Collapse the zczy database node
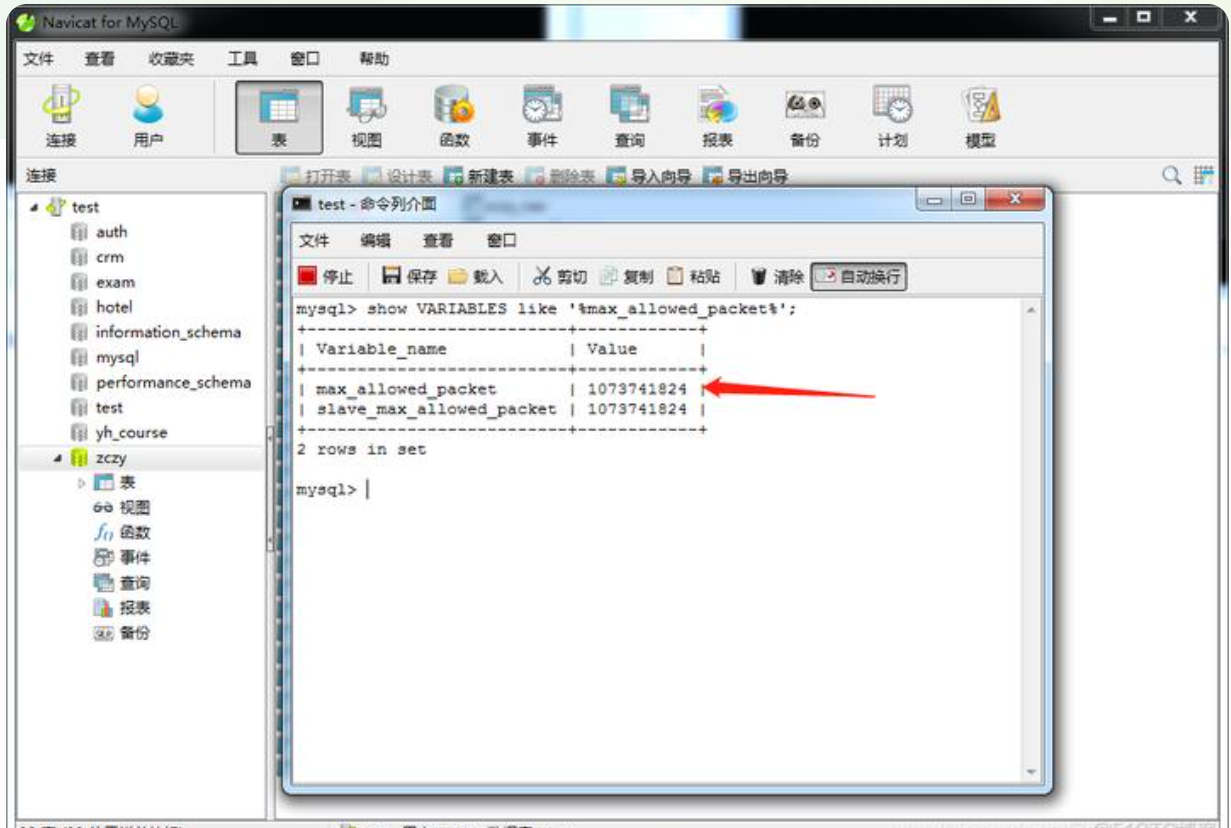Screen dimensions: 1231x828 [58, 458]
